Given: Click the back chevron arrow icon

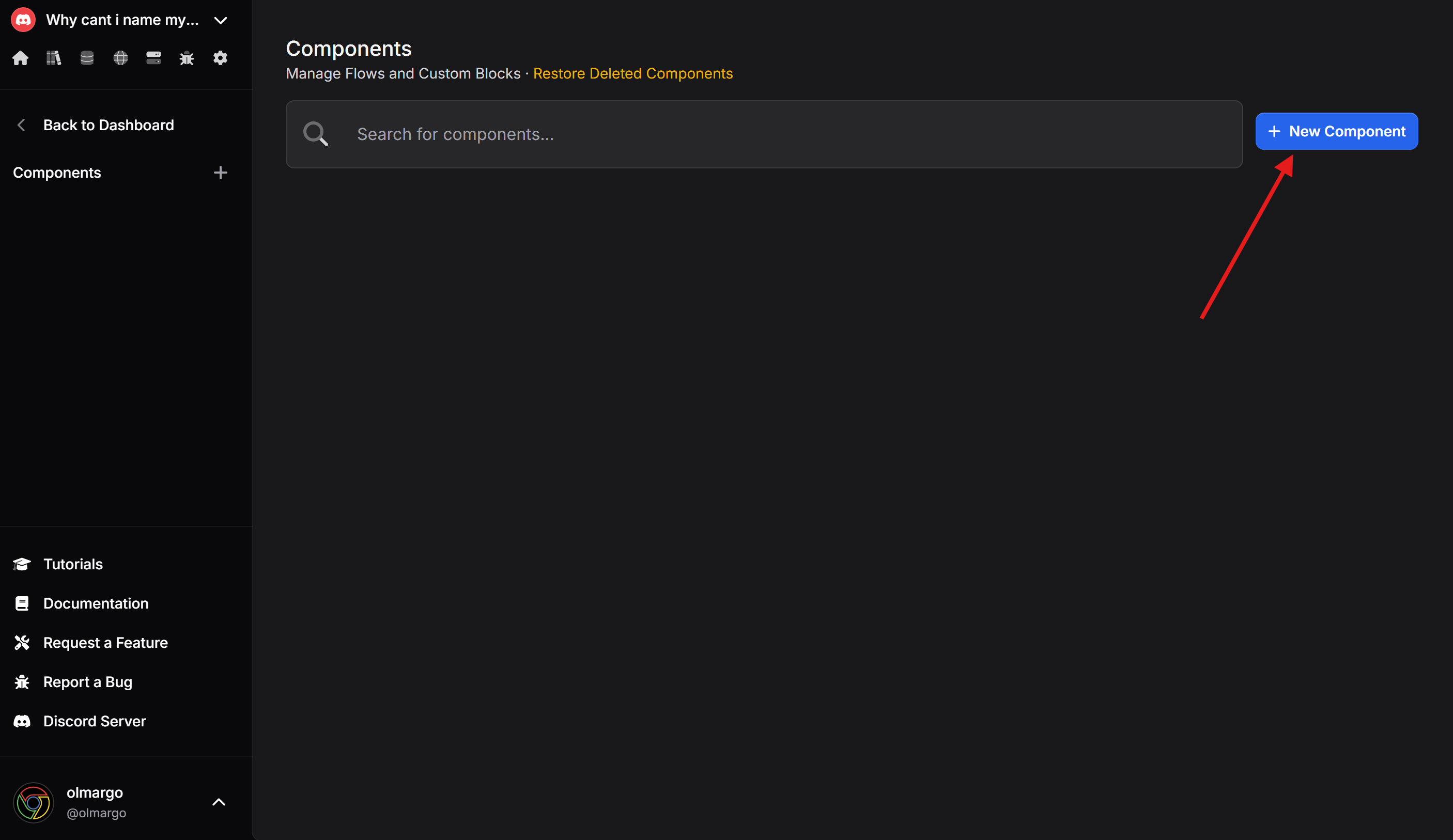Looking at the screenshot, I should pyautogui.click(x=21, y=125).
